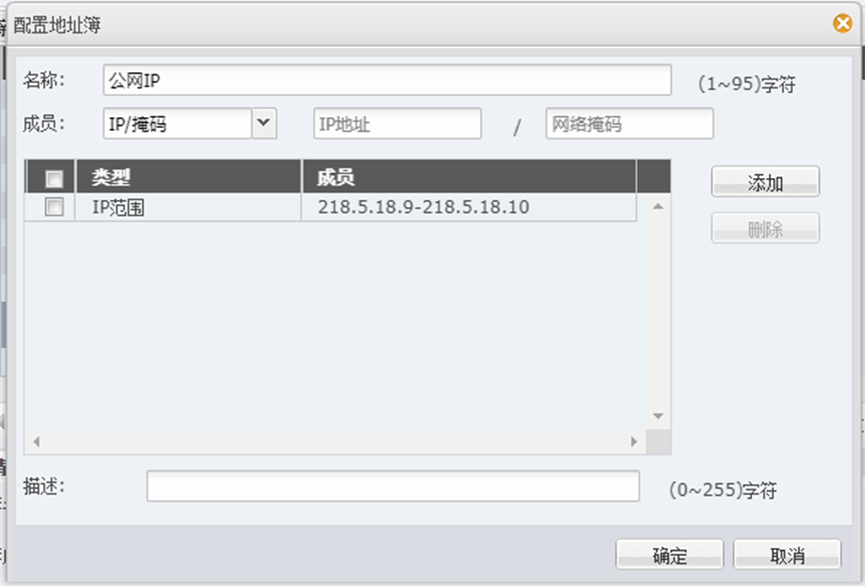Click the 添加 button
This screenshot has height=586, width=865.
tap(765, 182)
